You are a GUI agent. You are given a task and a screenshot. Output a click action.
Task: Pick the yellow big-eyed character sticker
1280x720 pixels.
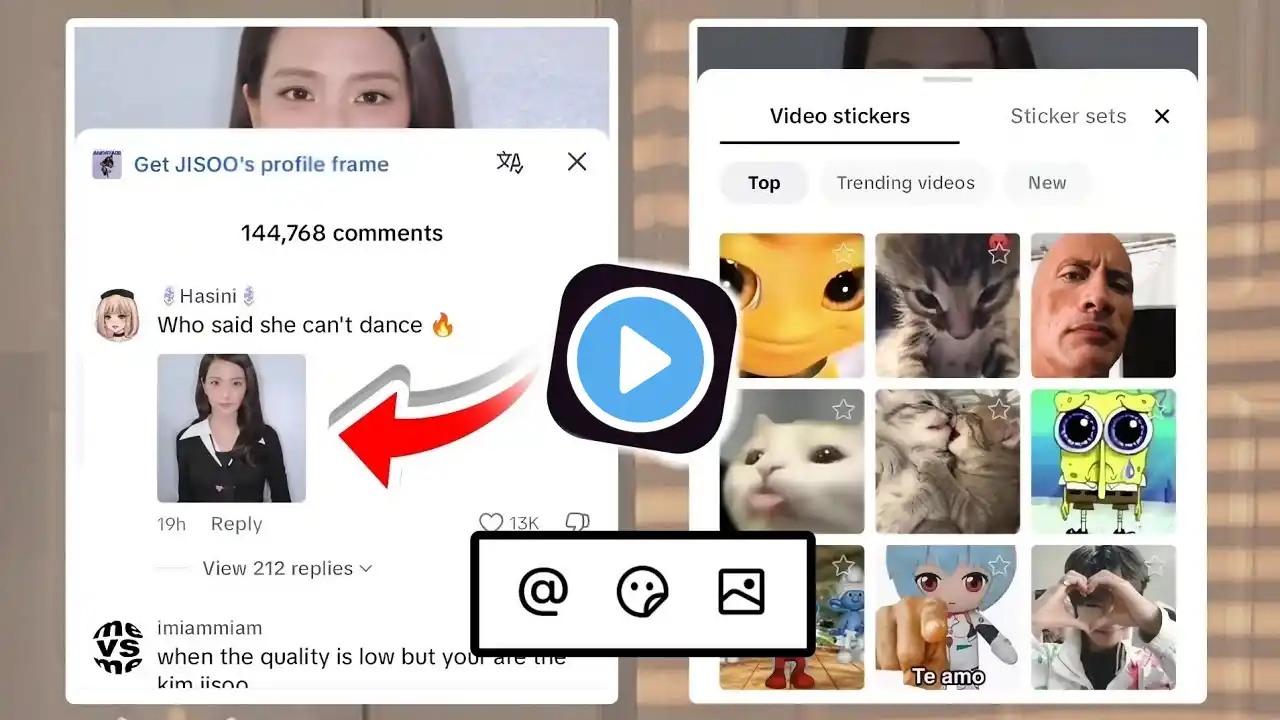coord(792,305)
